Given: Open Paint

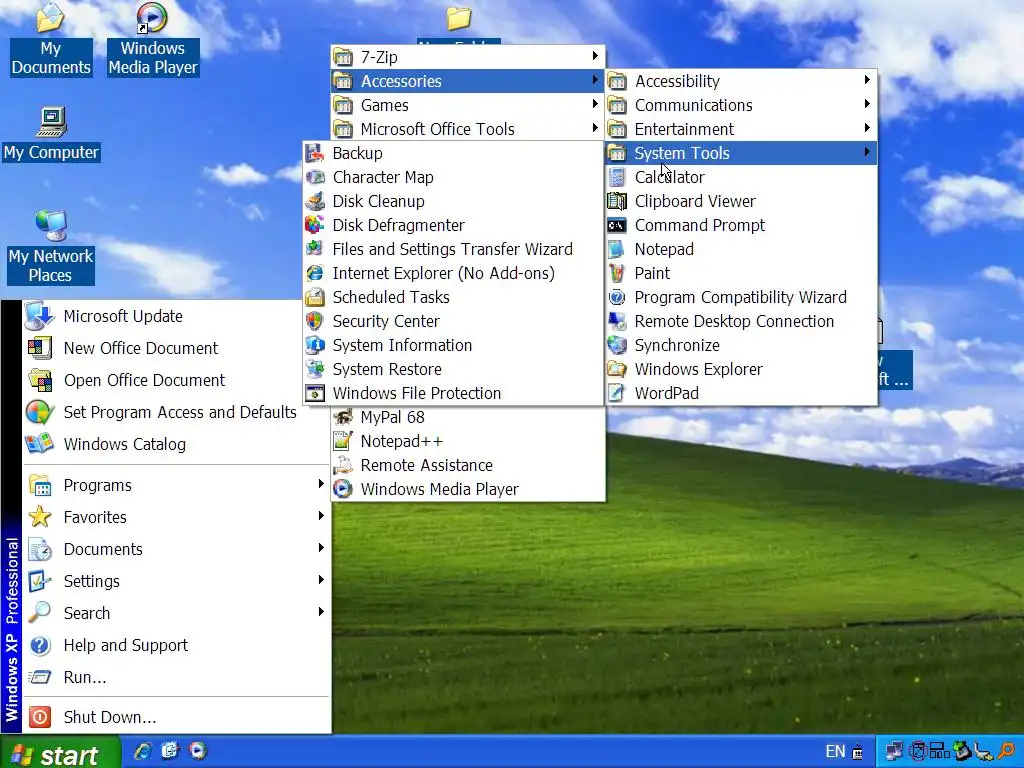Looking at the screenshot, I should tap(741, 274).
